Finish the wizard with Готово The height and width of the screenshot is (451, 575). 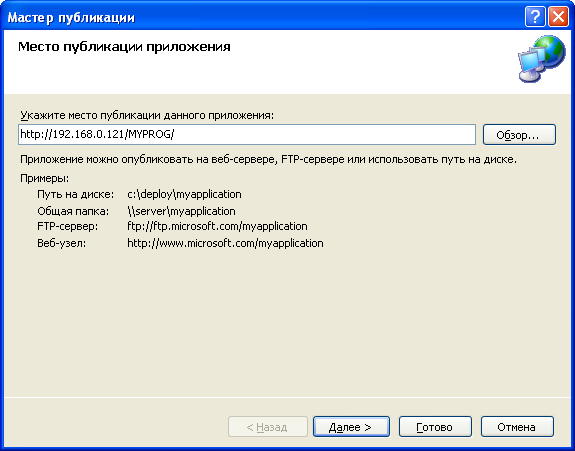pyautogui.click(x=435, y=426)
